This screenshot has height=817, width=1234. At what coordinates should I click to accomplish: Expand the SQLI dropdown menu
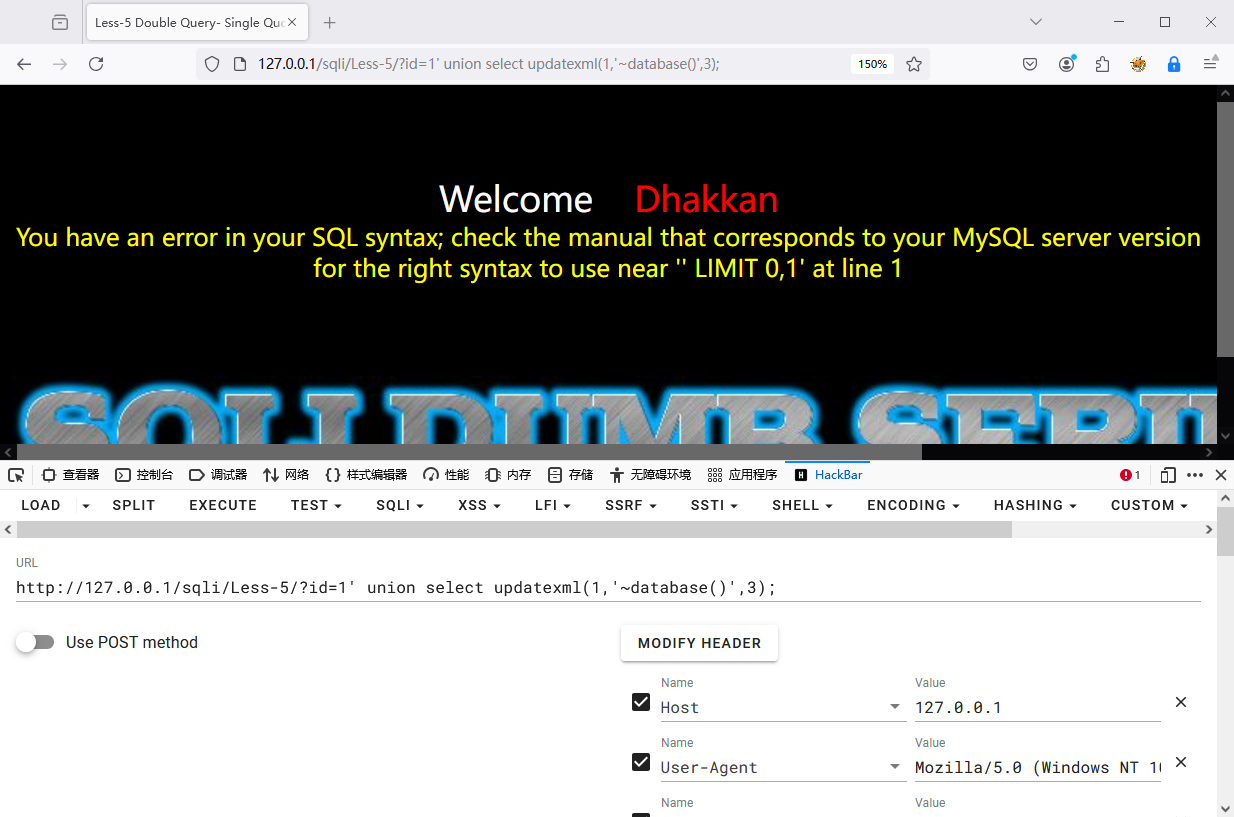point(400,505)
